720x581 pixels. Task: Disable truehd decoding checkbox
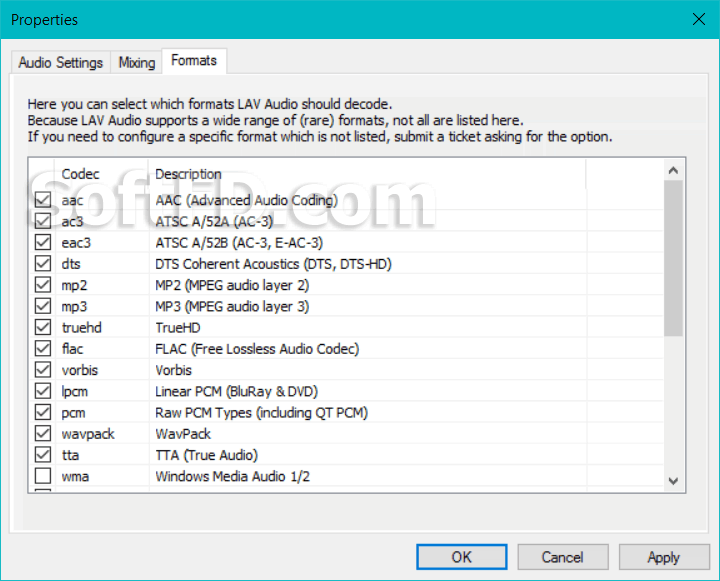[x=43, y=327]
